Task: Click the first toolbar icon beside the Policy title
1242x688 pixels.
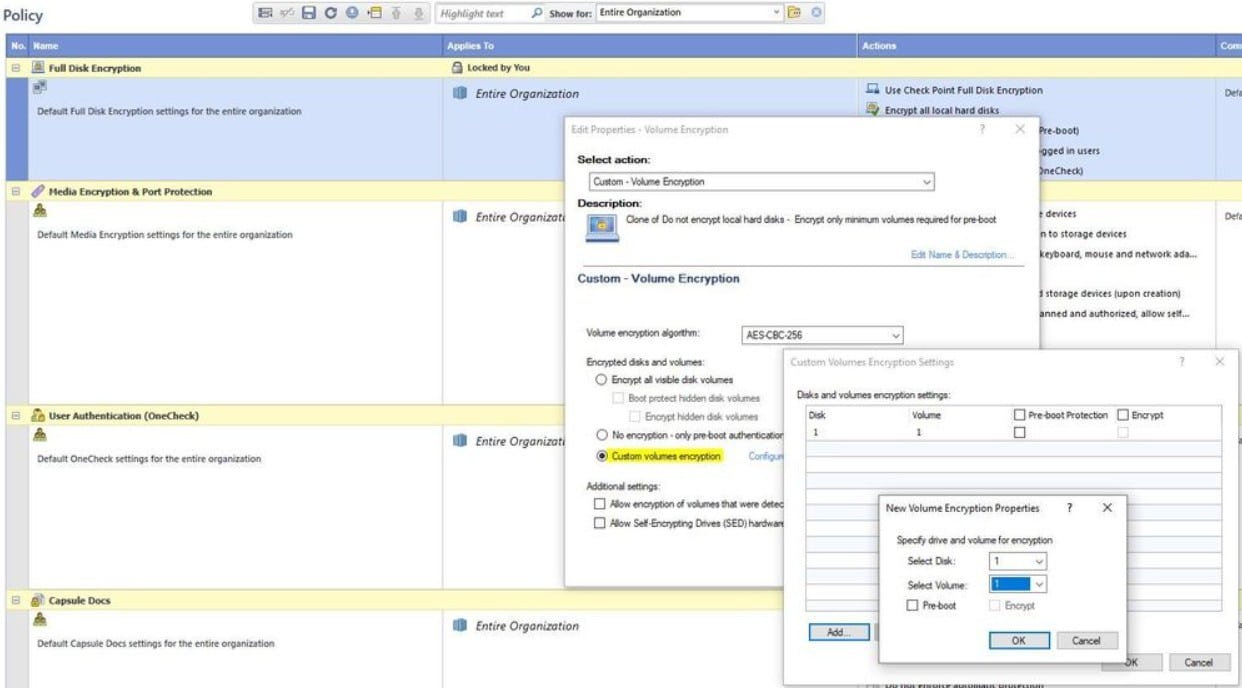Action: [x=266, y=13]
